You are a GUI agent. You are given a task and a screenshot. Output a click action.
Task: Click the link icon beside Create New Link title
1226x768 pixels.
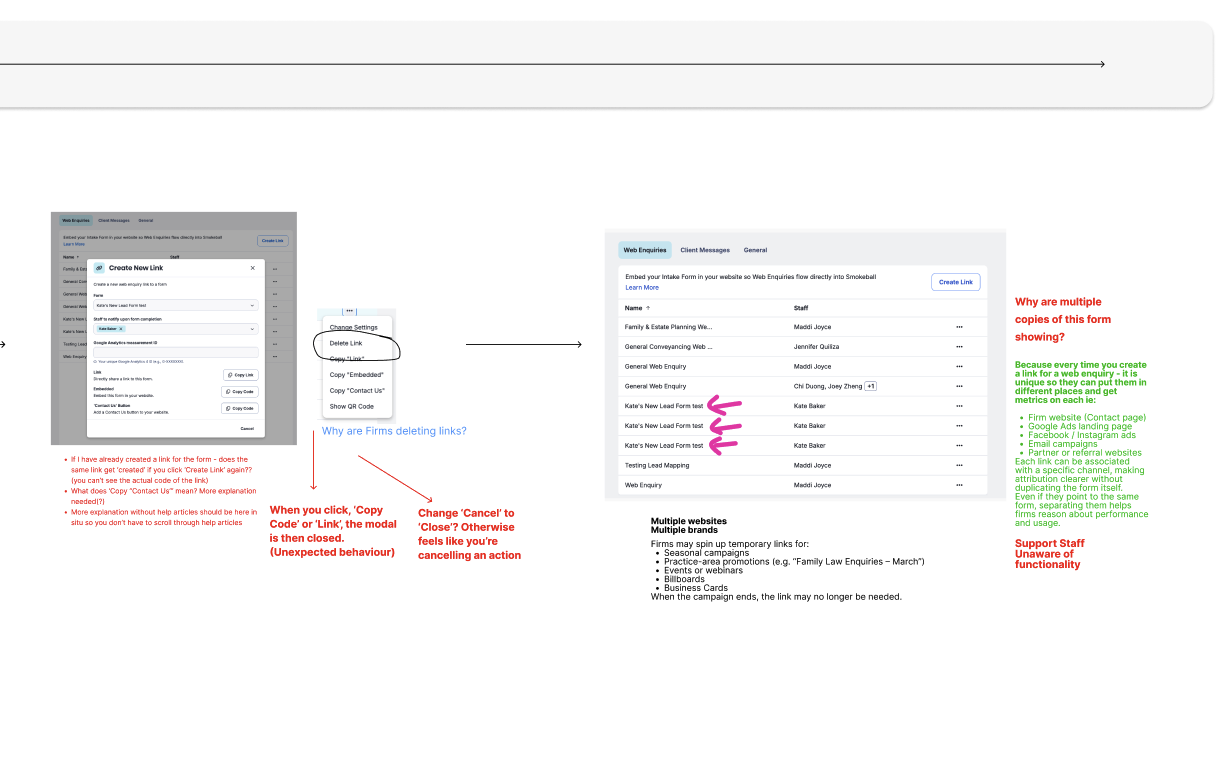point(99,268)
